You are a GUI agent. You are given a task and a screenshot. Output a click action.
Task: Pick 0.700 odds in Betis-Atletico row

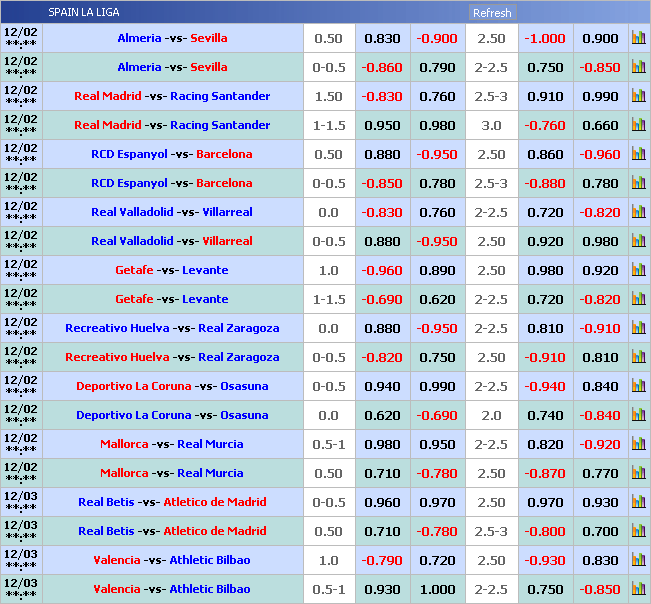pos(600,531)
